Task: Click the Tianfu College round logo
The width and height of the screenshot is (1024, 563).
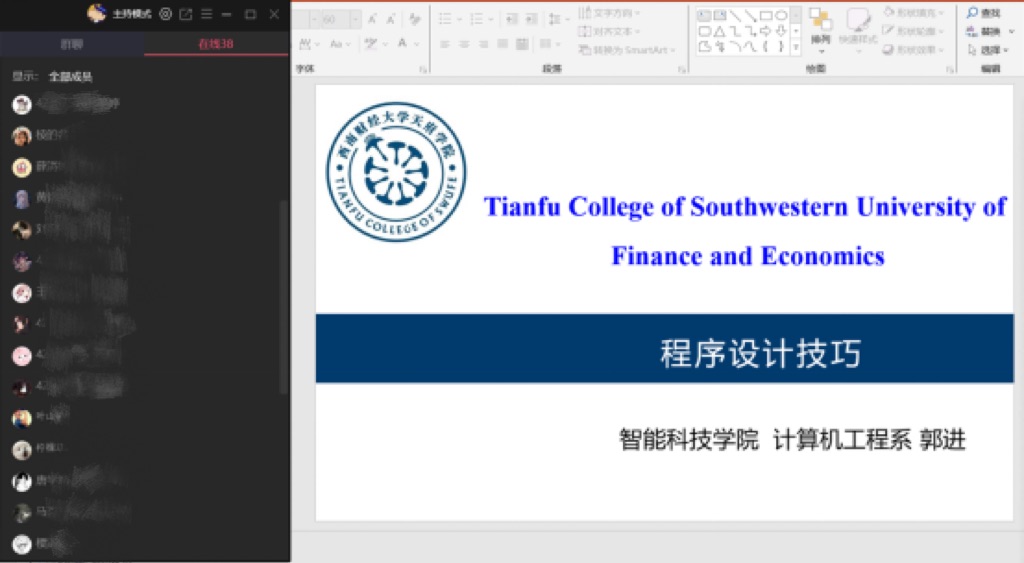Action: pos(396,172)
